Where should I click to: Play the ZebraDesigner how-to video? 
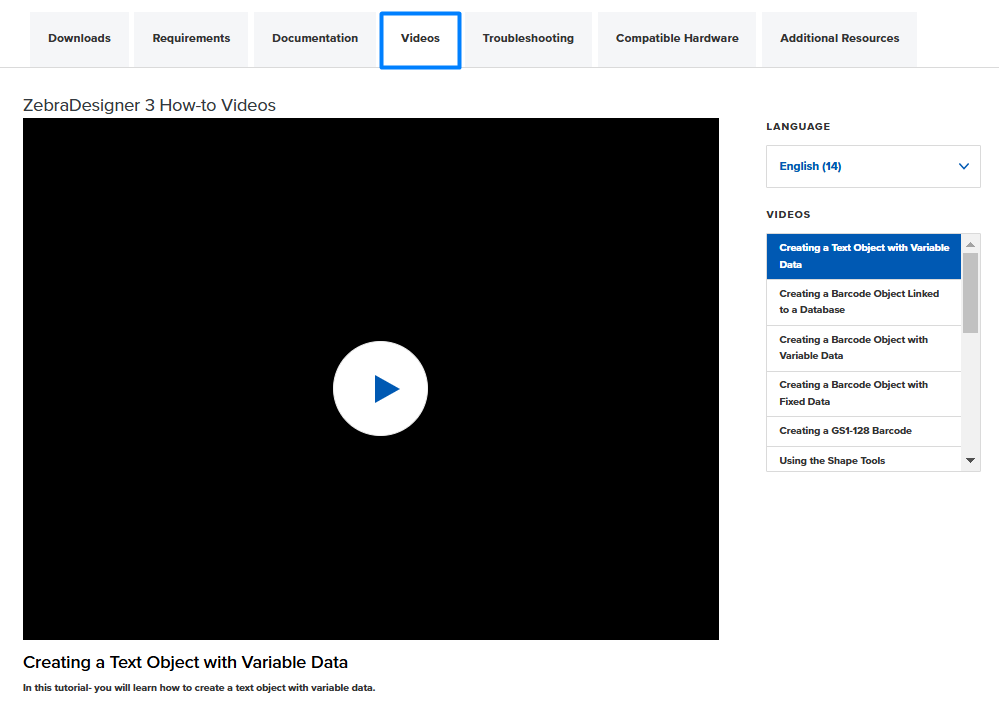click(380, 388)
